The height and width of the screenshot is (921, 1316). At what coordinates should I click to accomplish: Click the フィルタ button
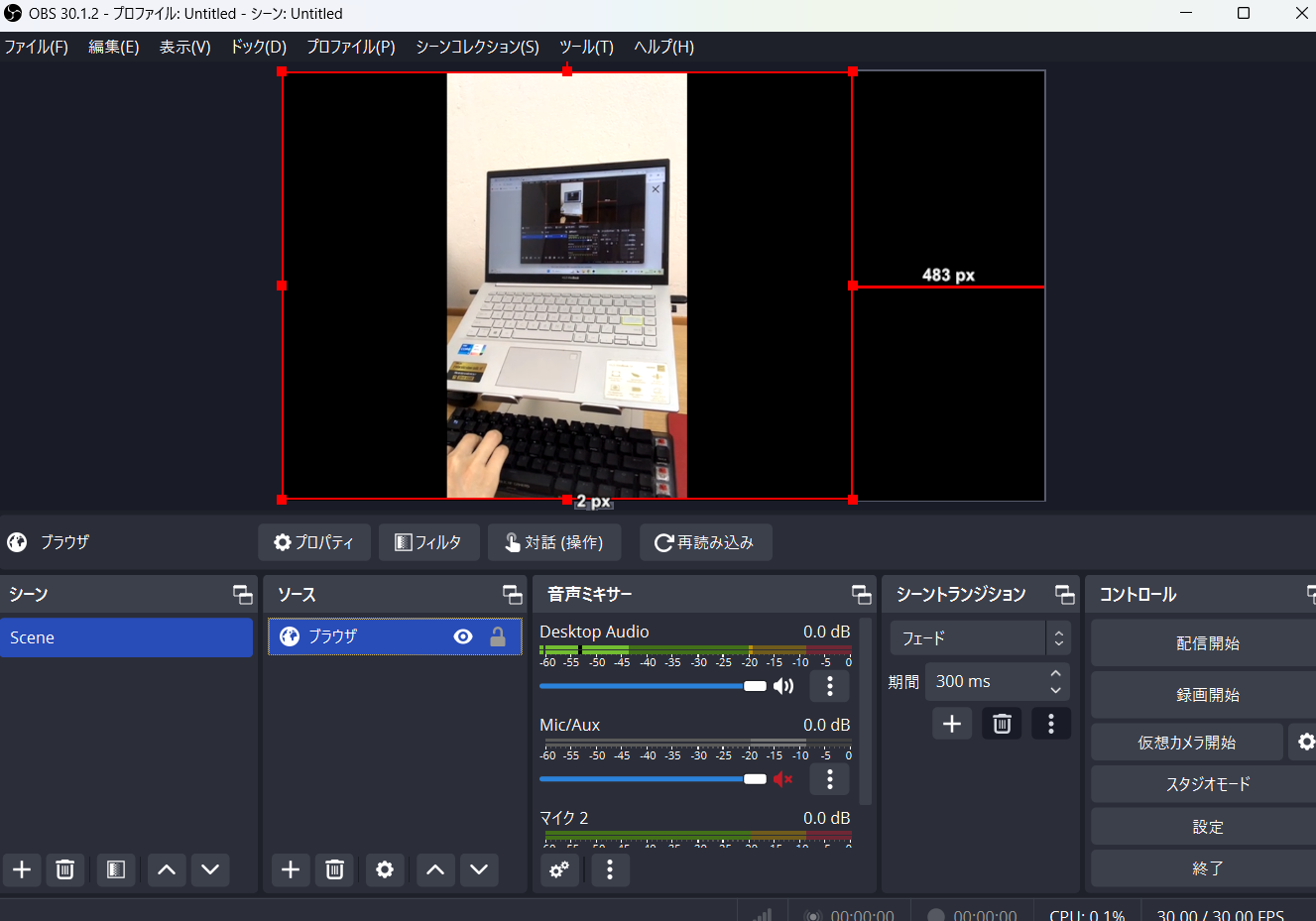(x=429, y=542)
